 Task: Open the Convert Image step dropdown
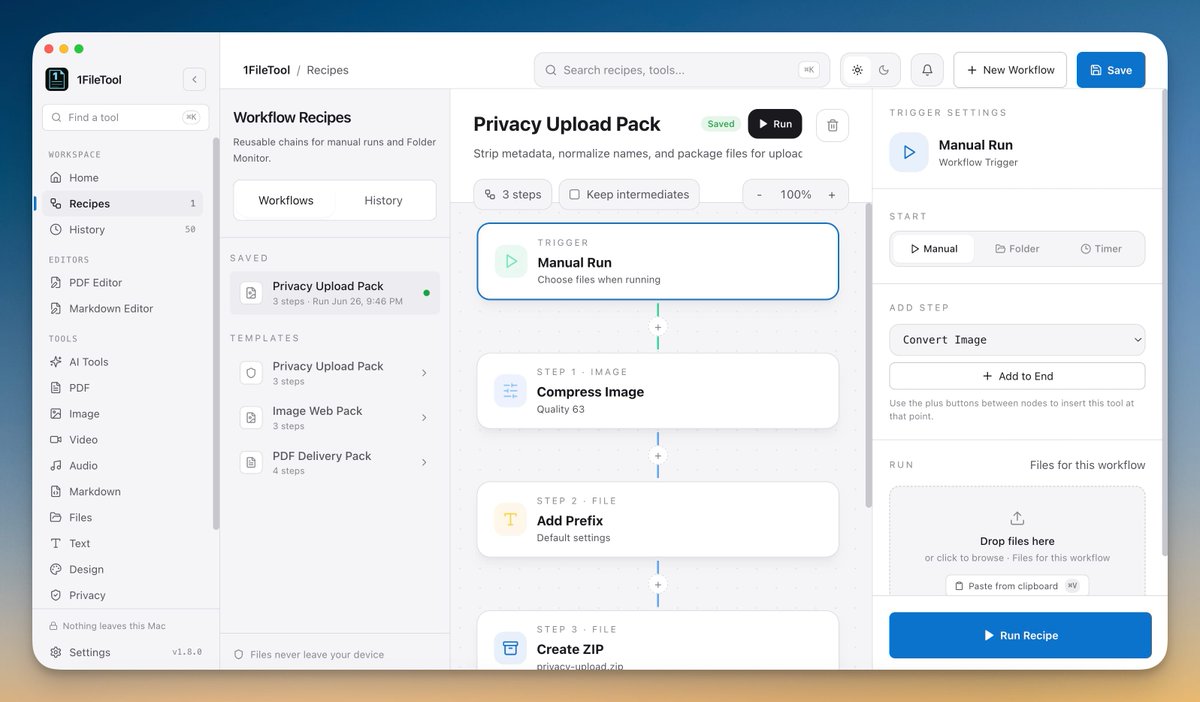coord(1017,340)
